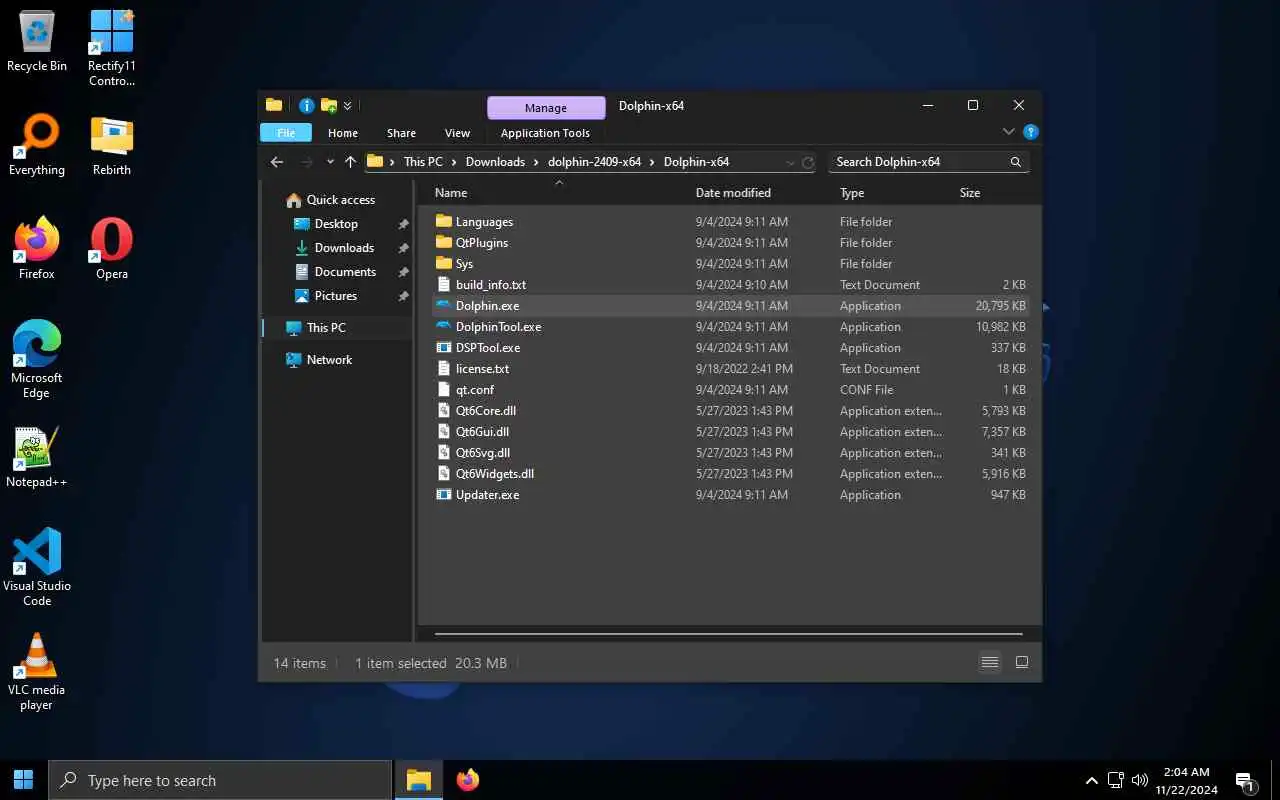Image resolution: width=1280 pixels, height=800 pixels.
Task: Select the Visual Studio Code desktop shortcut
Action: click(x=37, y=567)
